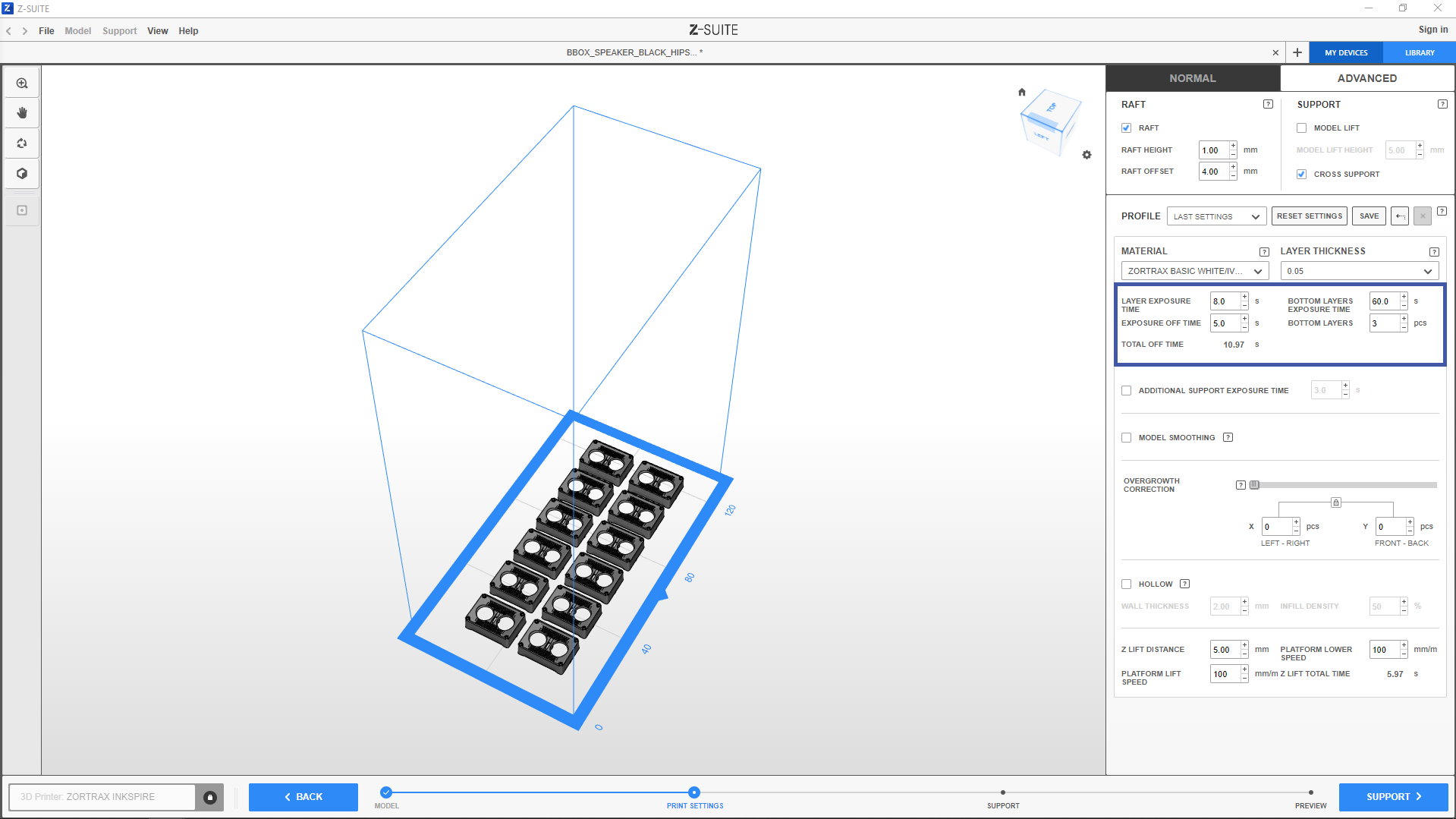Image resolution: width=1456 pixels, height=819 pixels.
Task: Click the Overgrowth Correction slider
Action: [1344, 485]
